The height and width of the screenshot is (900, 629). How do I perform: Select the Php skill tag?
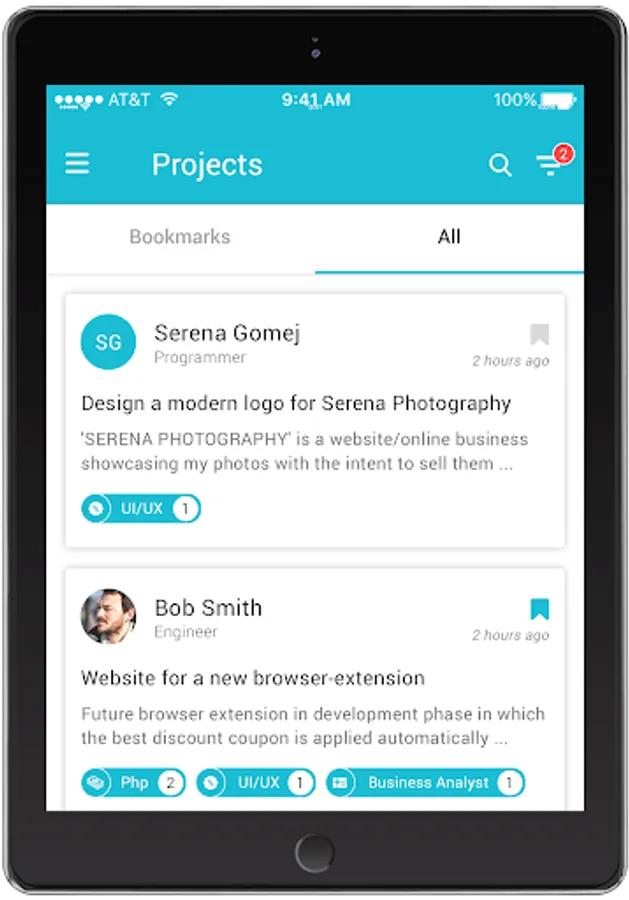[x=134, y=782]
